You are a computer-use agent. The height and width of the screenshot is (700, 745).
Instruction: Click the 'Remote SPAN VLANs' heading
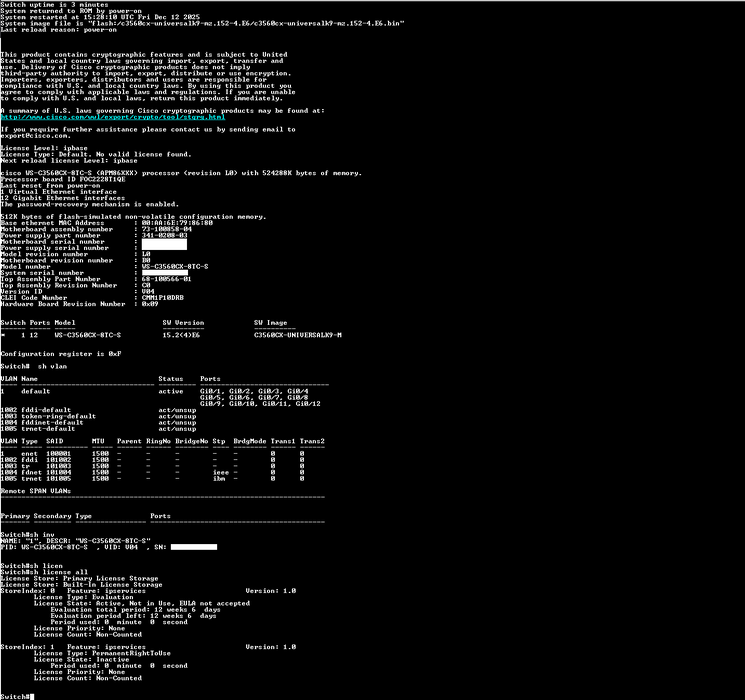tap(36, 491)
